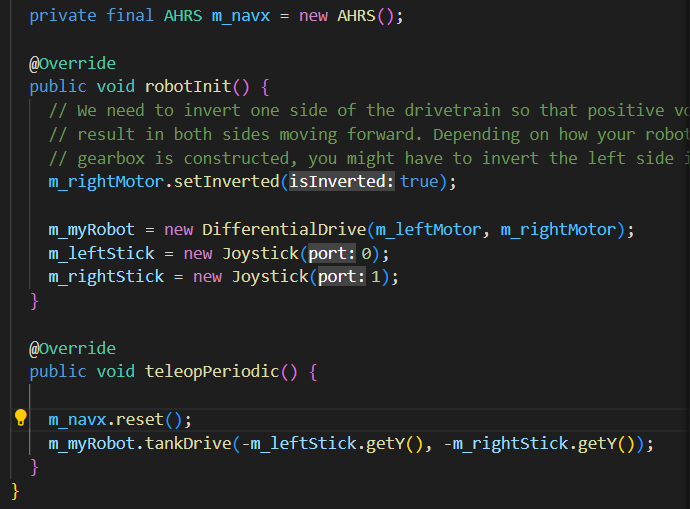The width and height of the screenshot is (690, 509).
Task: Click 'm_navx' in the field declaration
Action: (241, 16)
